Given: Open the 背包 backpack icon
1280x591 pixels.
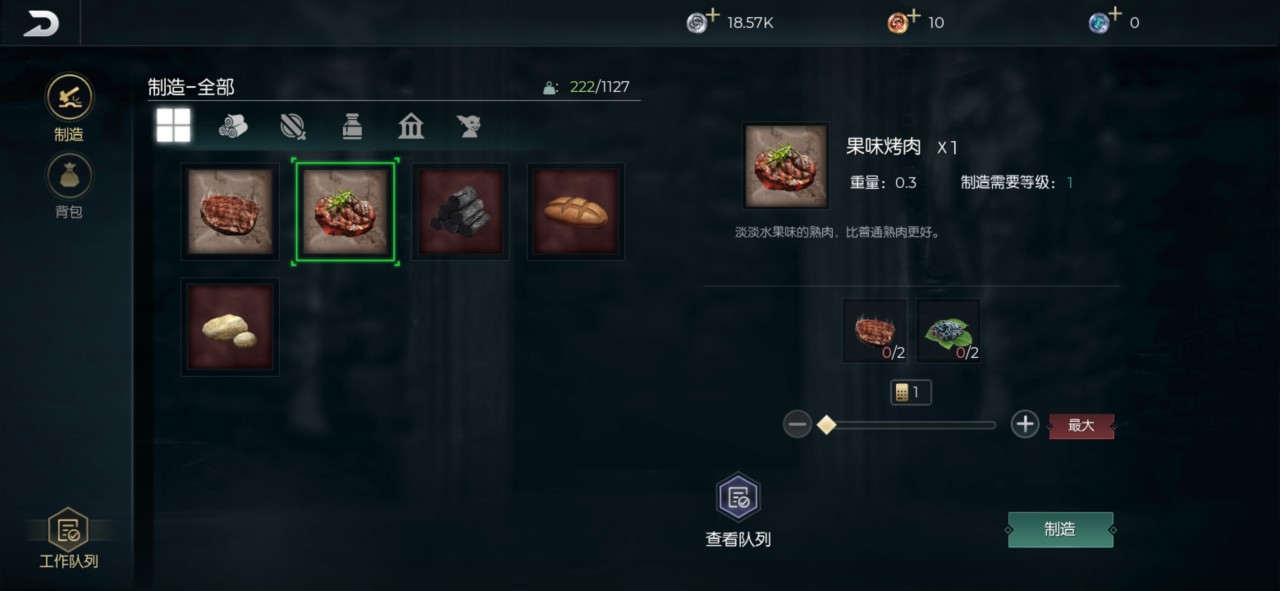Looking at the screenshot, I should [69, 176].
